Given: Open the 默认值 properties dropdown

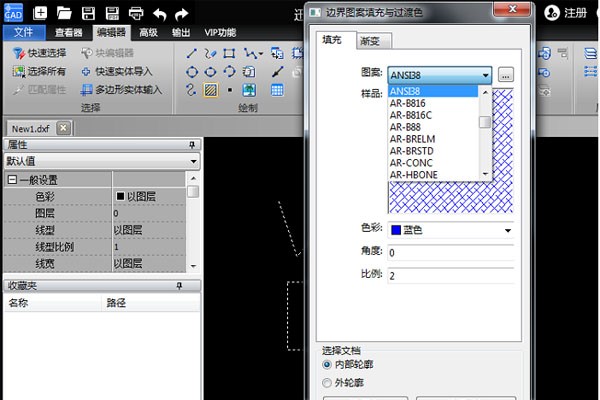Looking at the screenshot, I should click(192, 161).
